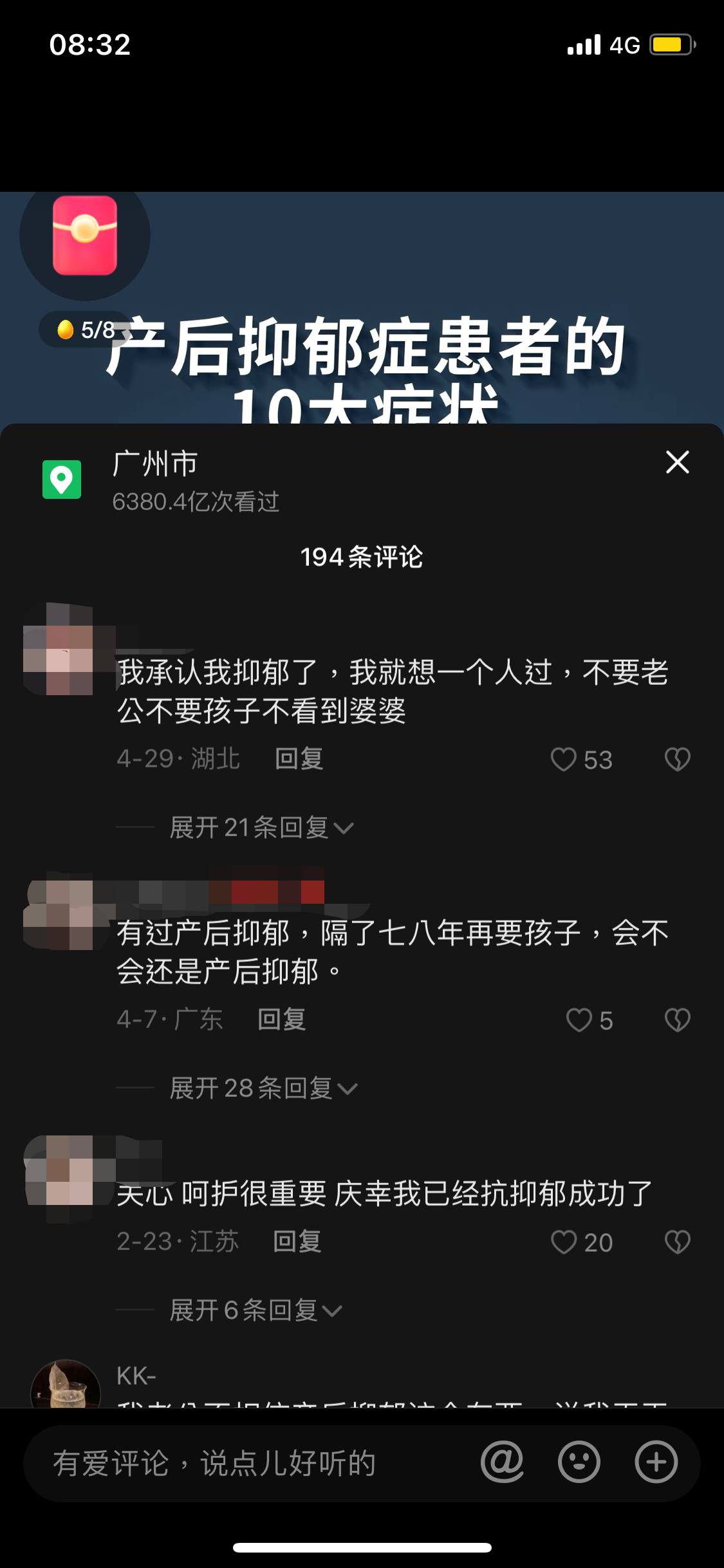Tap the @ mention icon
724x1568 pixels.
tap(502, 1462)
